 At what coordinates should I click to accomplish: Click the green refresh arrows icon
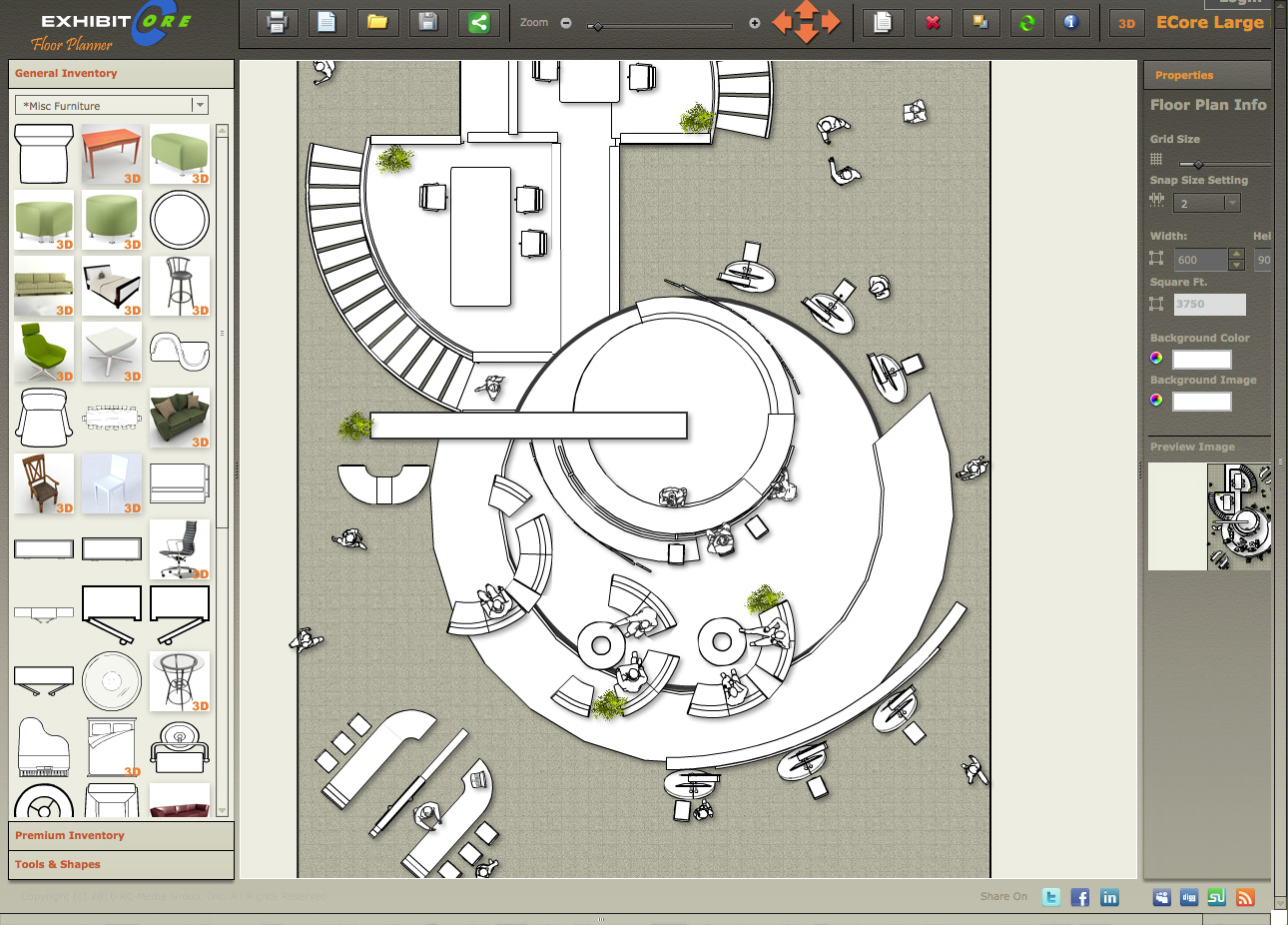(x=1026, y=22)
